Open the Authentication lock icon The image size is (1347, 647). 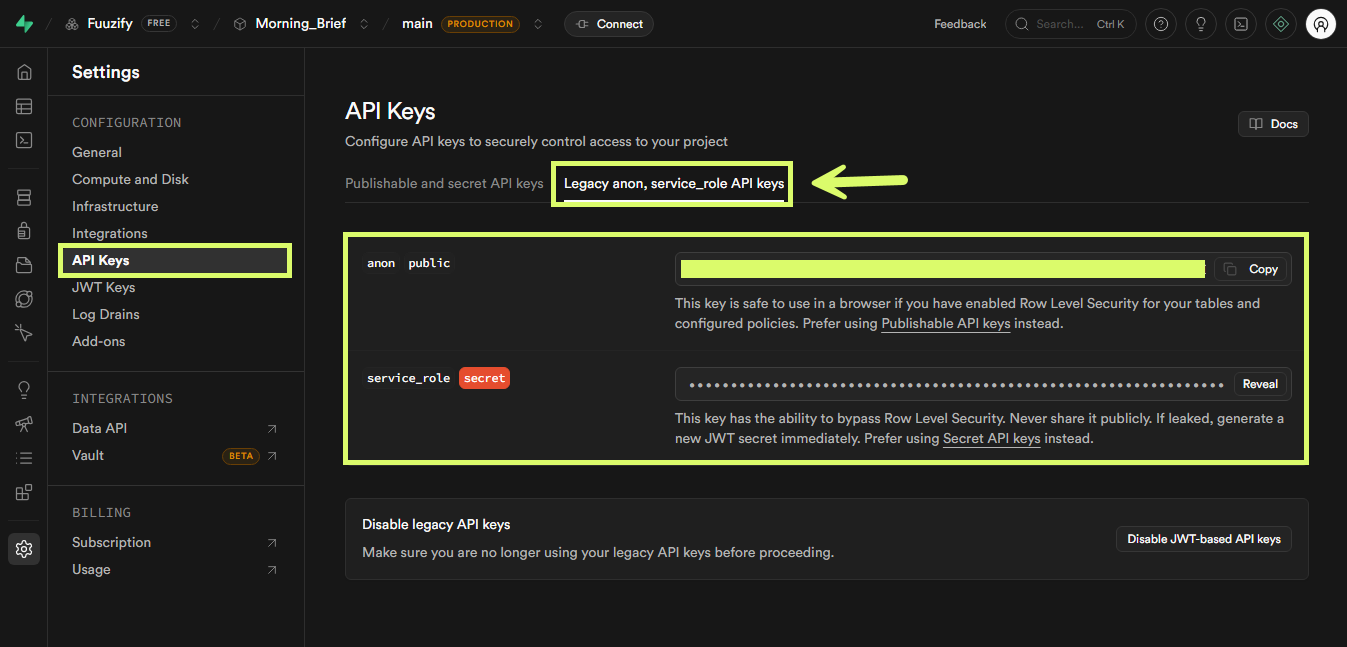[24, 231]
